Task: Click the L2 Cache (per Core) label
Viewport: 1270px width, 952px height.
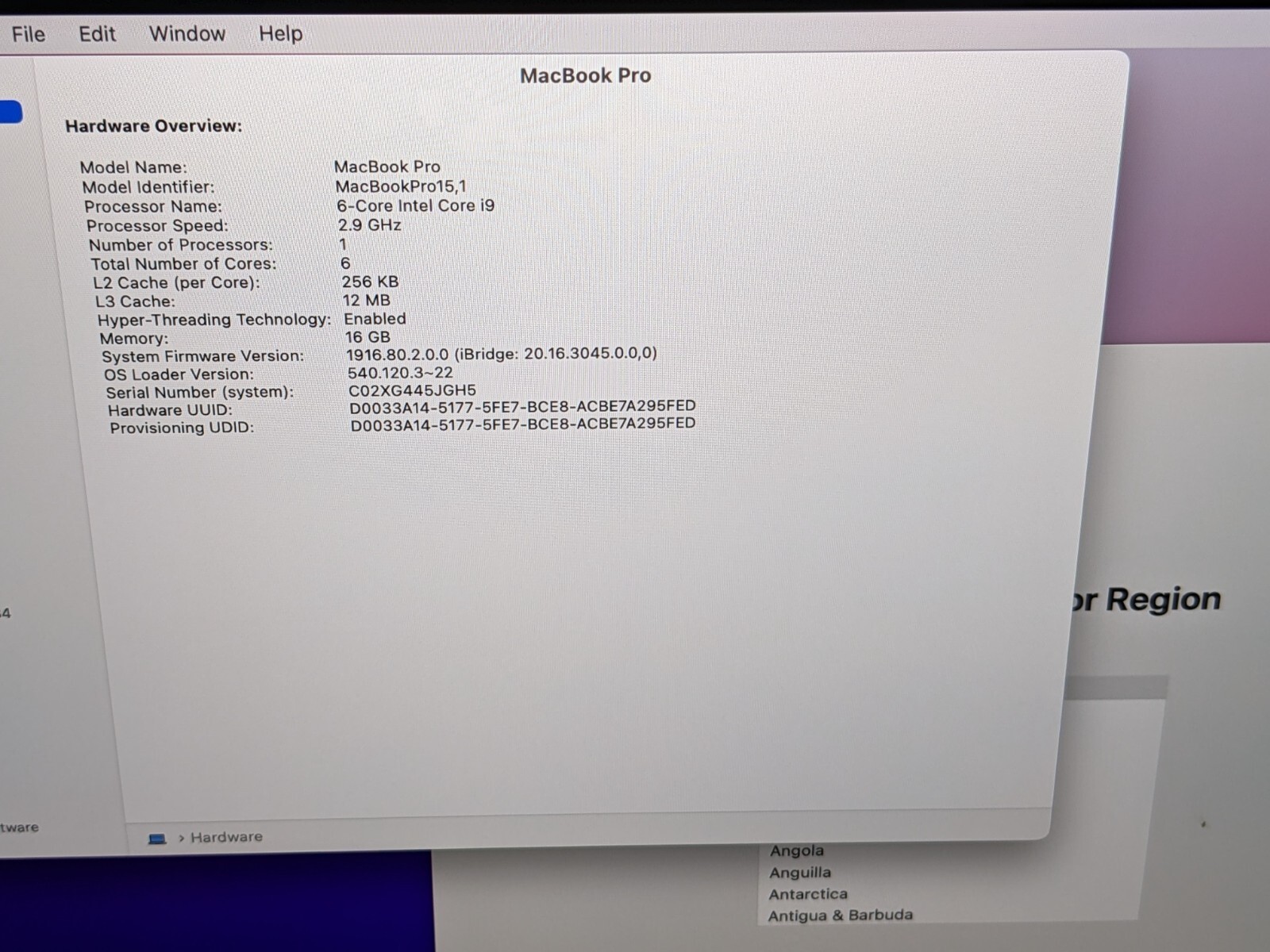Action: point(176,283)
